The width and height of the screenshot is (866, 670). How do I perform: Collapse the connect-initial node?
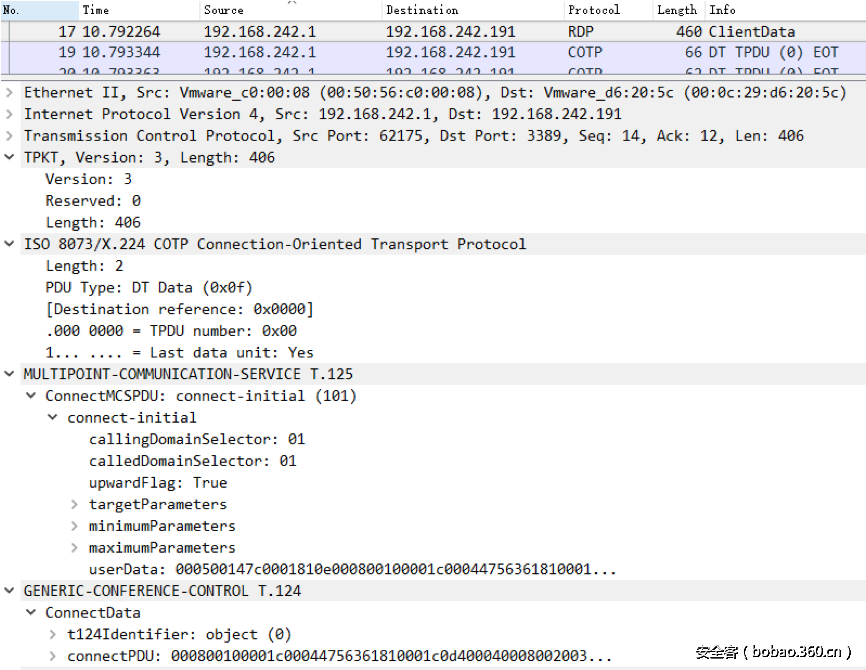tap(53, 418)
